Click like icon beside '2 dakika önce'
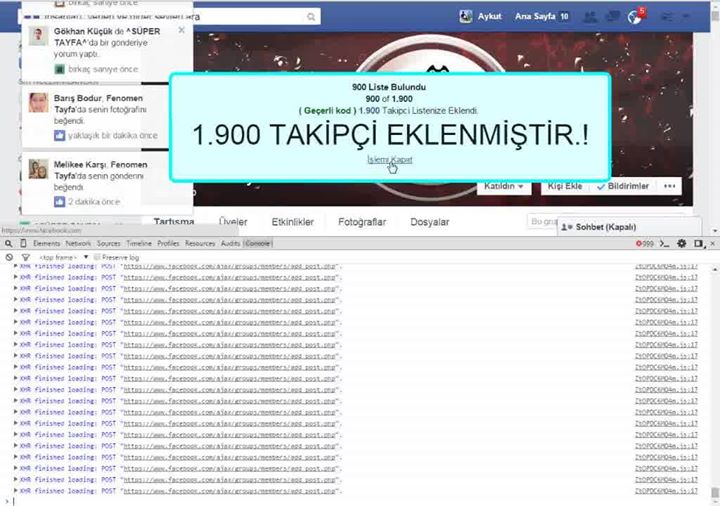The height and width of the screenshot is (506, 720). (x=59, y=202)
